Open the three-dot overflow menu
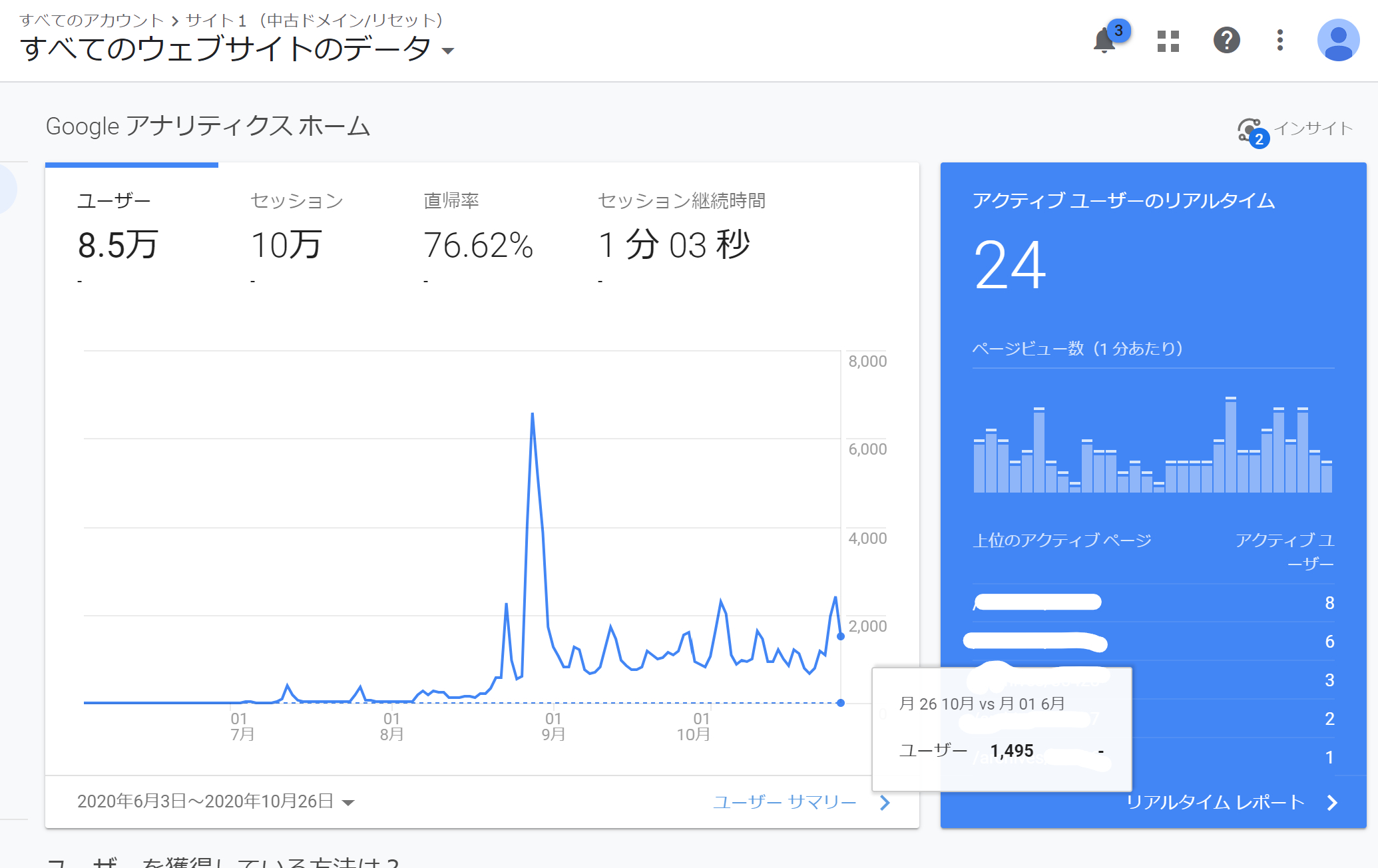 pos(1279,40)
